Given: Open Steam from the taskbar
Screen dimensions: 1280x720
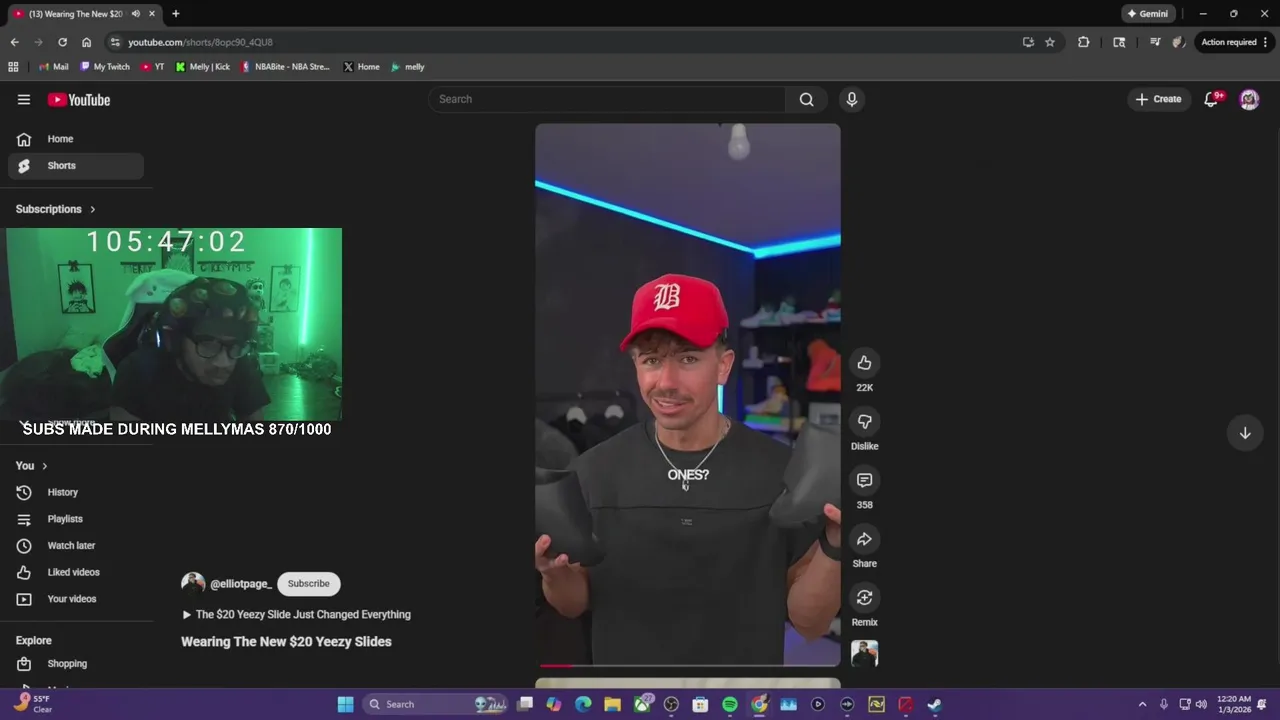Looking at the screenshot, I should pos(934,704).
